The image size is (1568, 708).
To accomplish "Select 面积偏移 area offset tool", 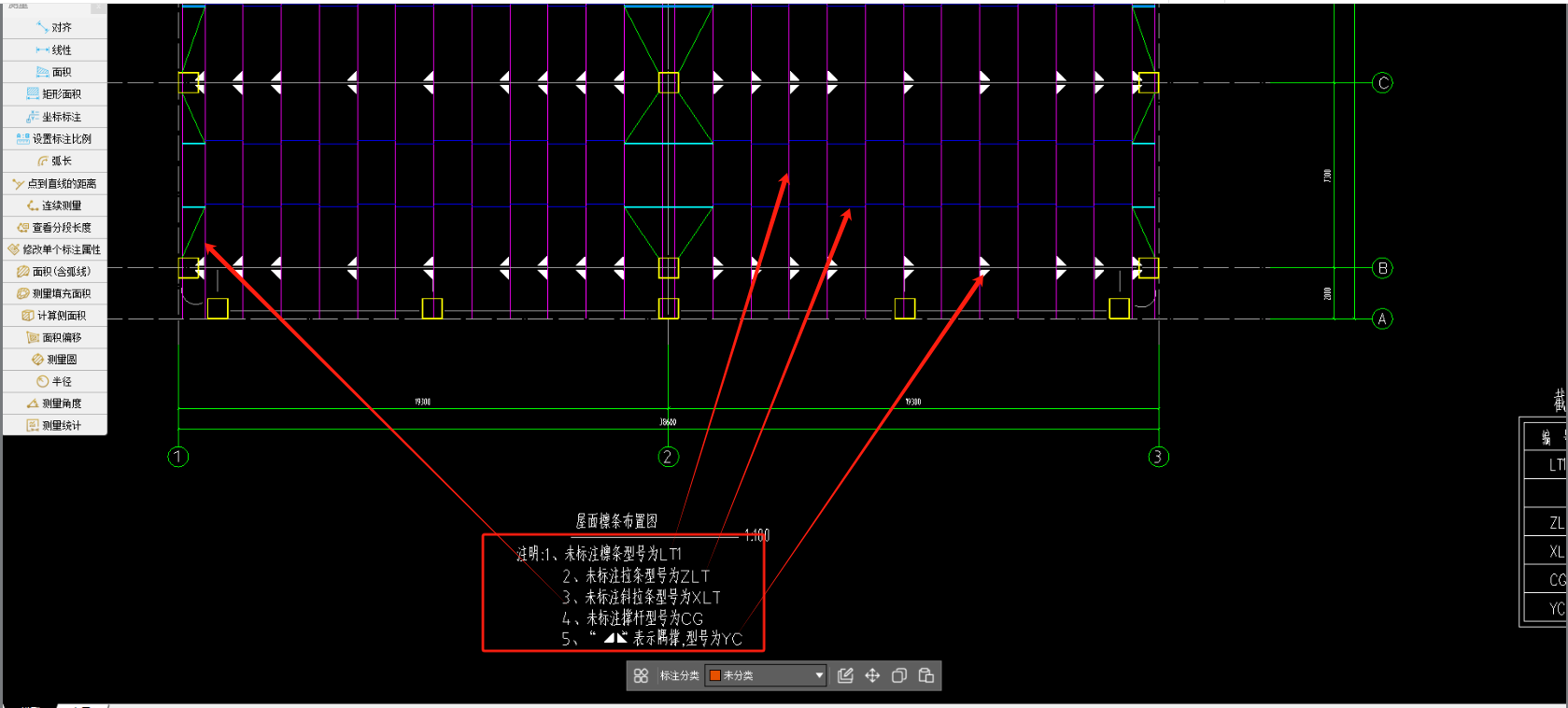I will (x=54, y=337).
